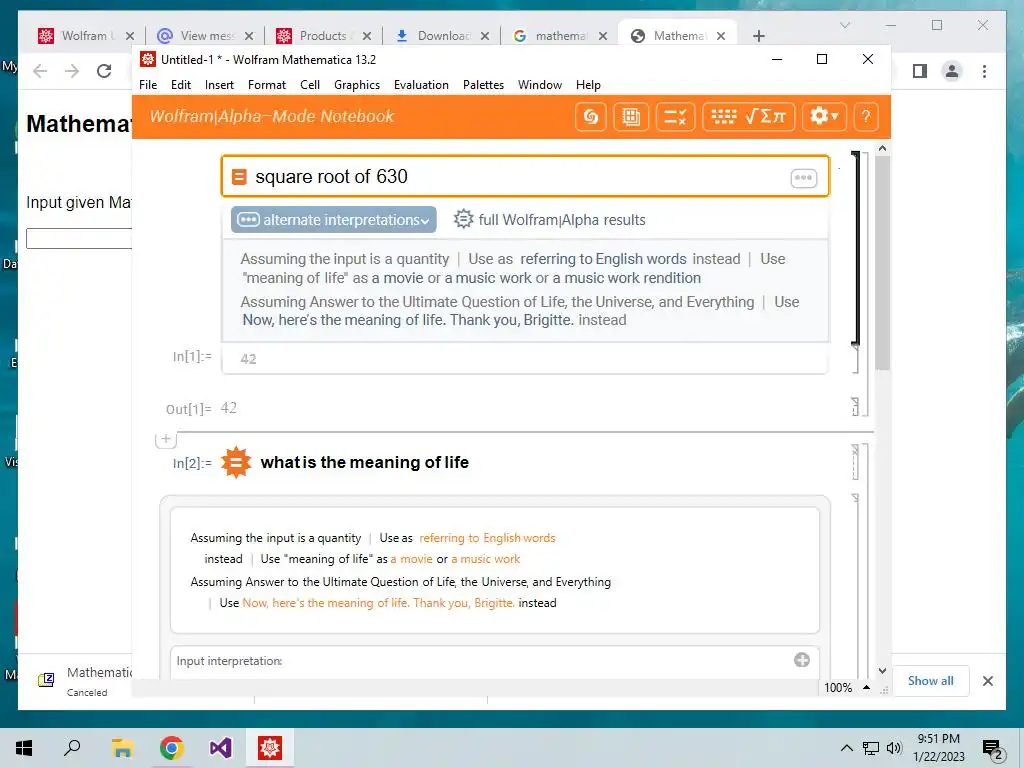This screenshot has width=1024, height=768.
Task: Click the grid data icon in orange toolbar
Action: pos(631,117)
